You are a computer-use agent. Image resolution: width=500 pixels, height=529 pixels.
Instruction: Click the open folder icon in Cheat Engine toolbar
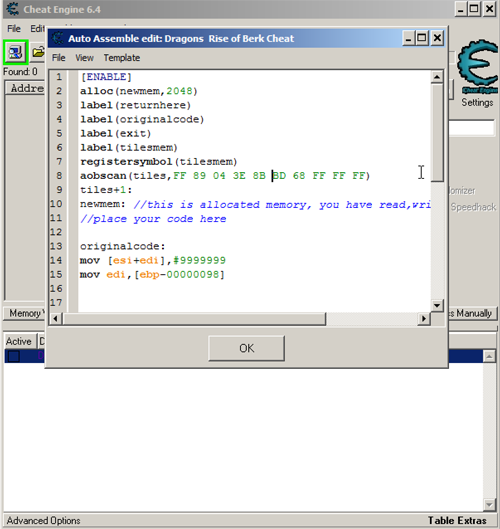pos(38,52)
